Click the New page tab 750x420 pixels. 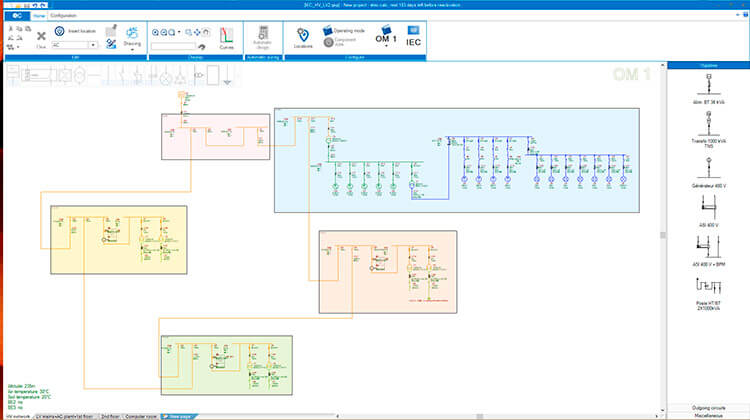pos(178,417)
